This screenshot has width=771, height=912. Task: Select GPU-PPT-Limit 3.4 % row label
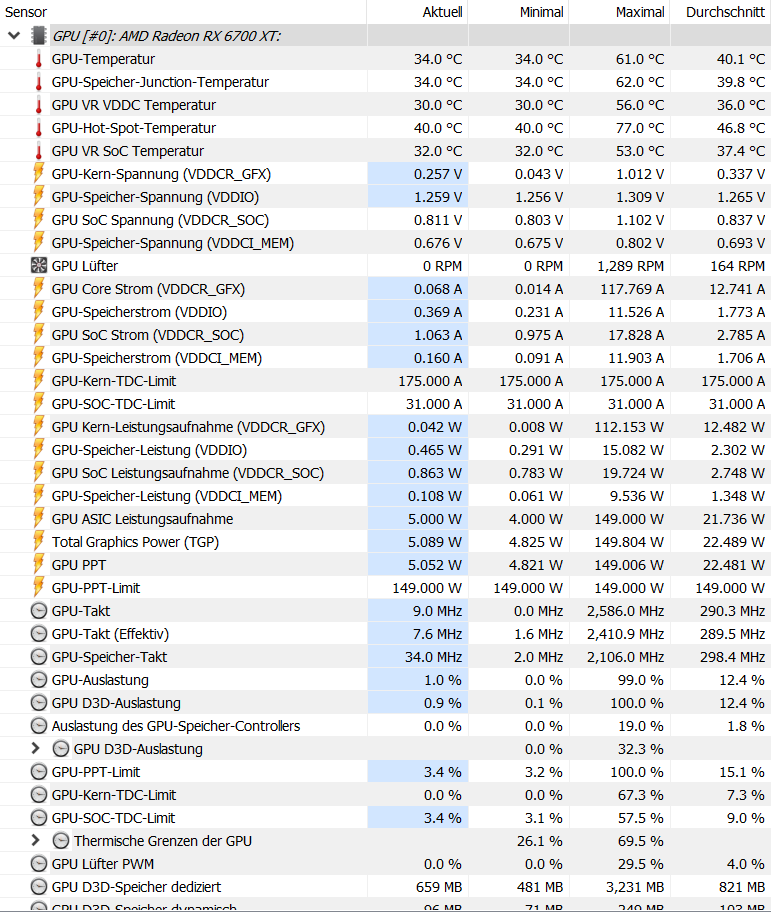(x=95, y=772)
